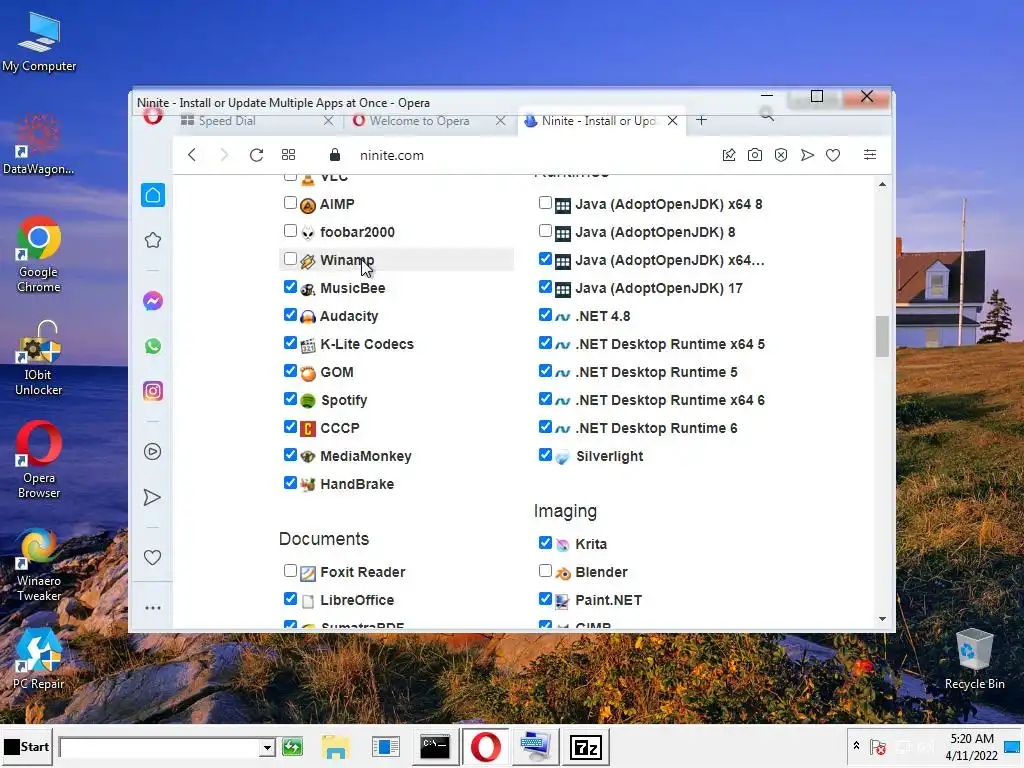This screenshot has width=1024, height=768.
Task: Open Pinboards heart icon in sidebar
Action: coord(152,558)
